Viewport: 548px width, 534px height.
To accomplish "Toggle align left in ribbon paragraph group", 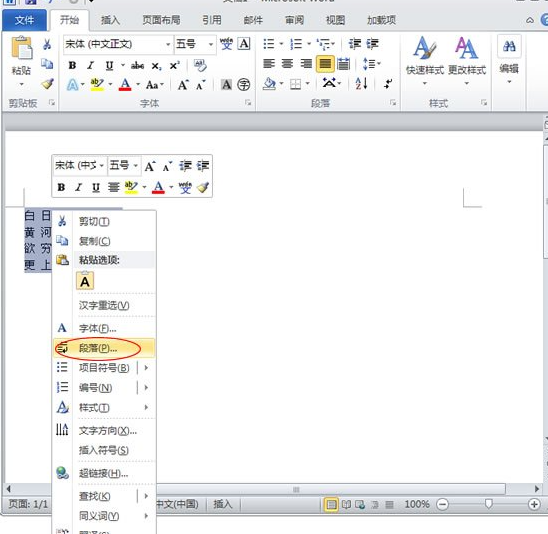I will click(269, 64).
